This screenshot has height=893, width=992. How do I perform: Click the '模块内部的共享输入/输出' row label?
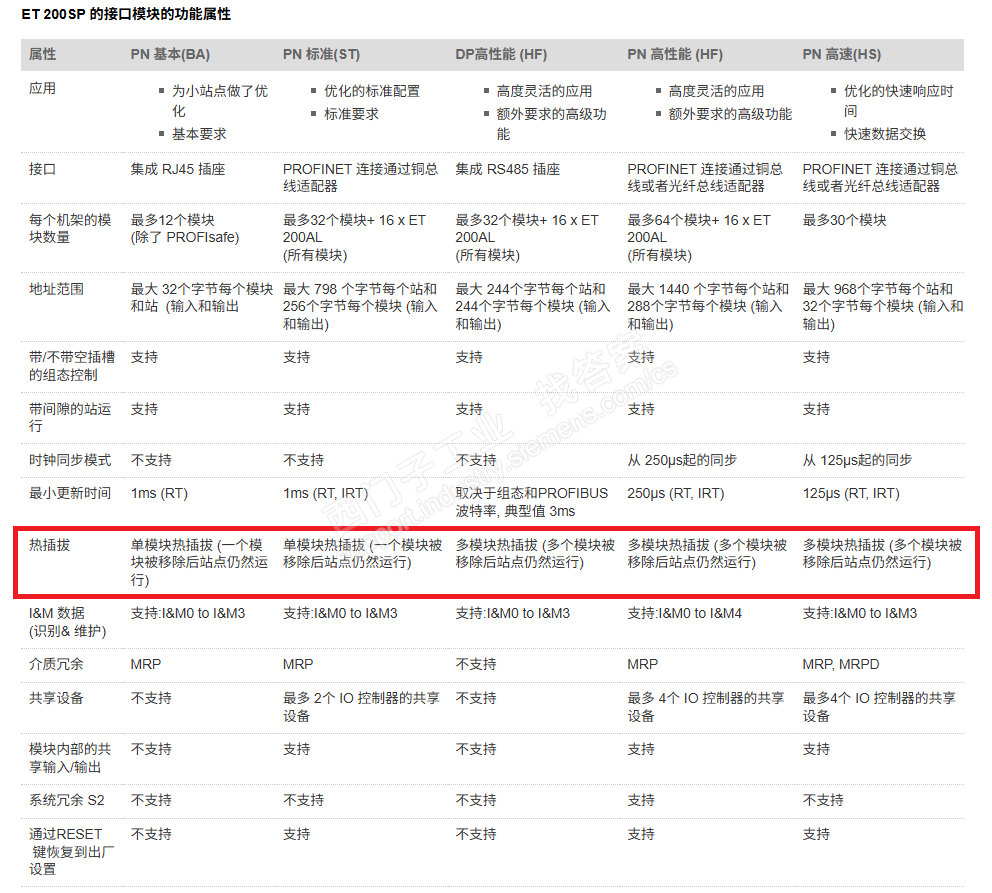pyautogui.click(x=70, y=758)
